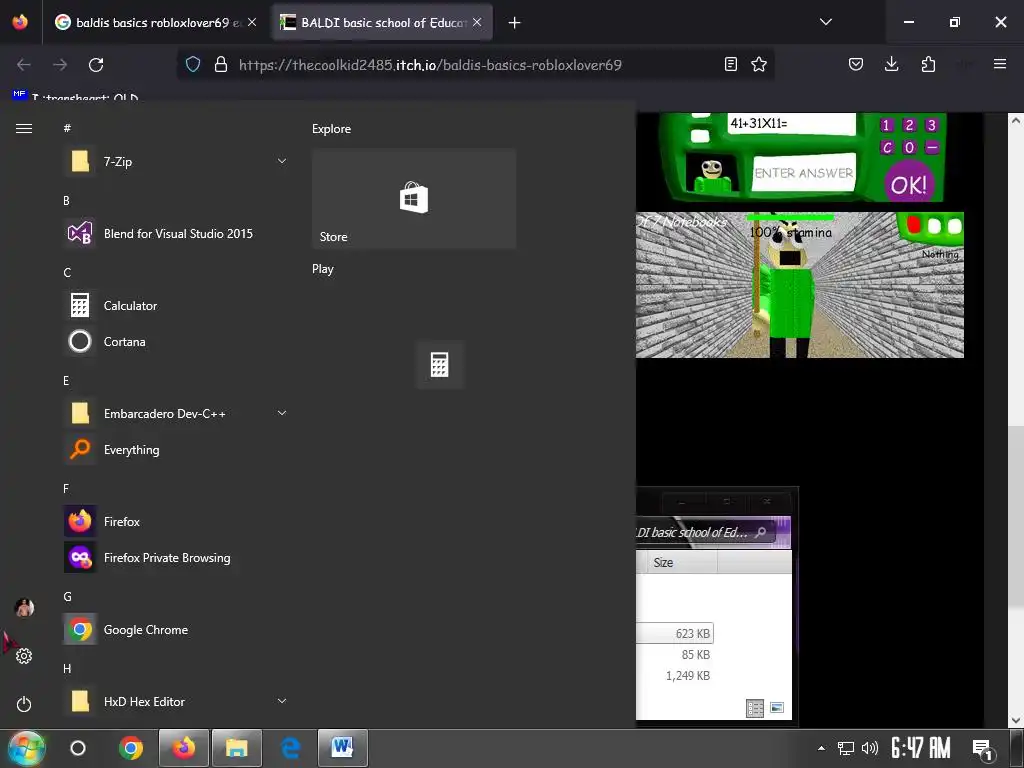Image resolution: width=1024 pixels, height=768 pixels.
Task: Click the # section header
Action: (67, 129)
